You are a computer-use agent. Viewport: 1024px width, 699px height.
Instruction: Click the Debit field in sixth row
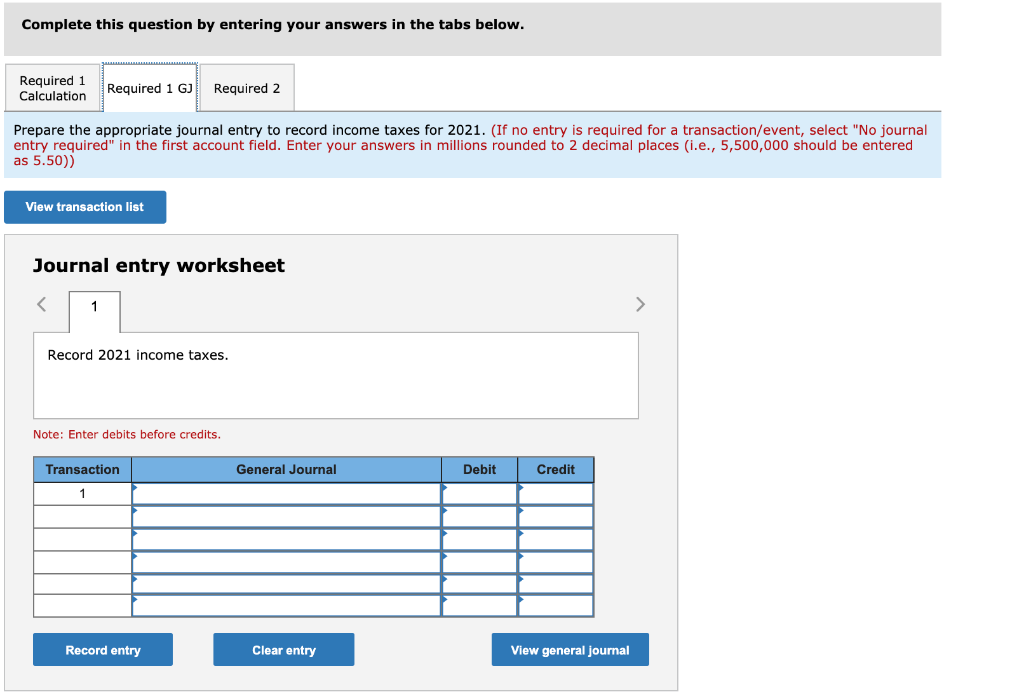[479, 606]
